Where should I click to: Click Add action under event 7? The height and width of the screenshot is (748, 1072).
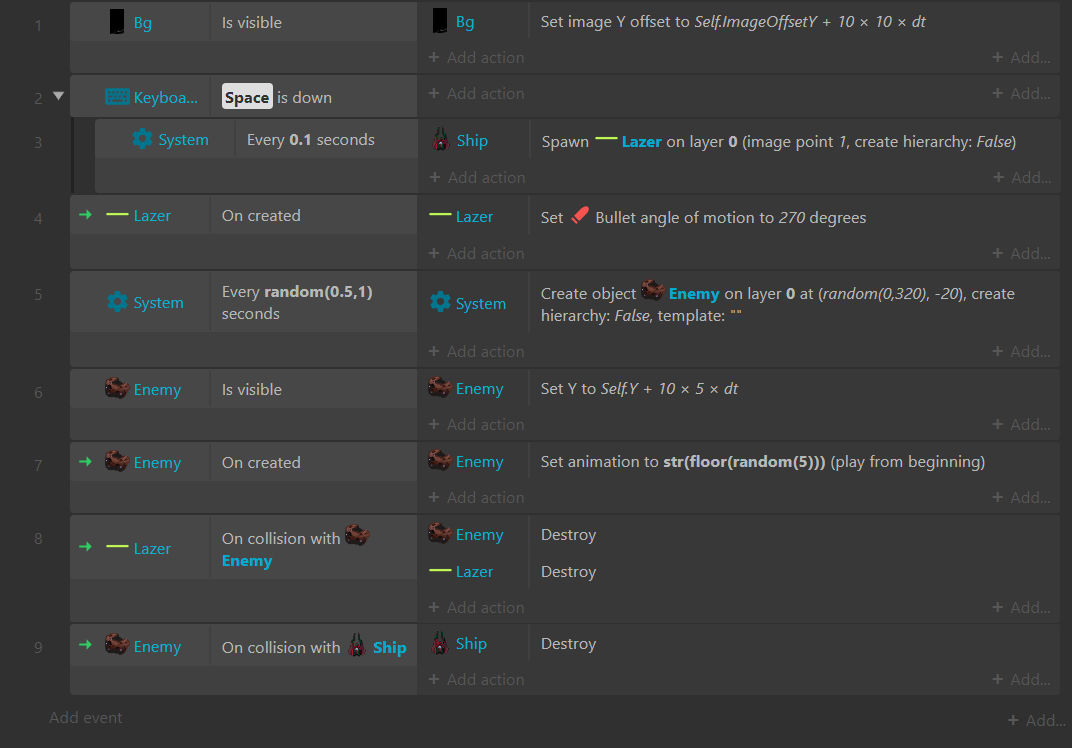(x=477, y=498)
